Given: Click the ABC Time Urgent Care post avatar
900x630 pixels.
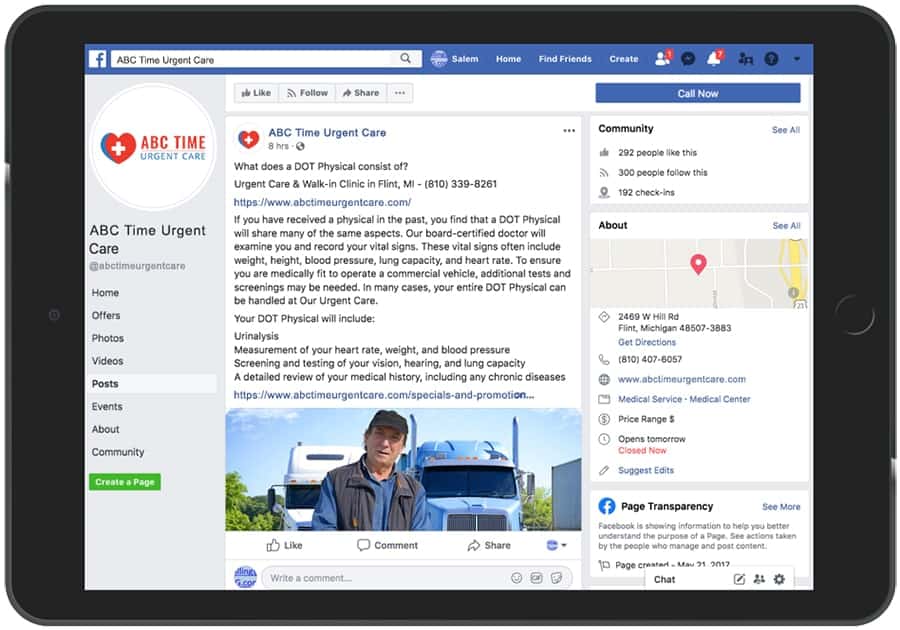Looking at the screenshot, I should 249,138.
